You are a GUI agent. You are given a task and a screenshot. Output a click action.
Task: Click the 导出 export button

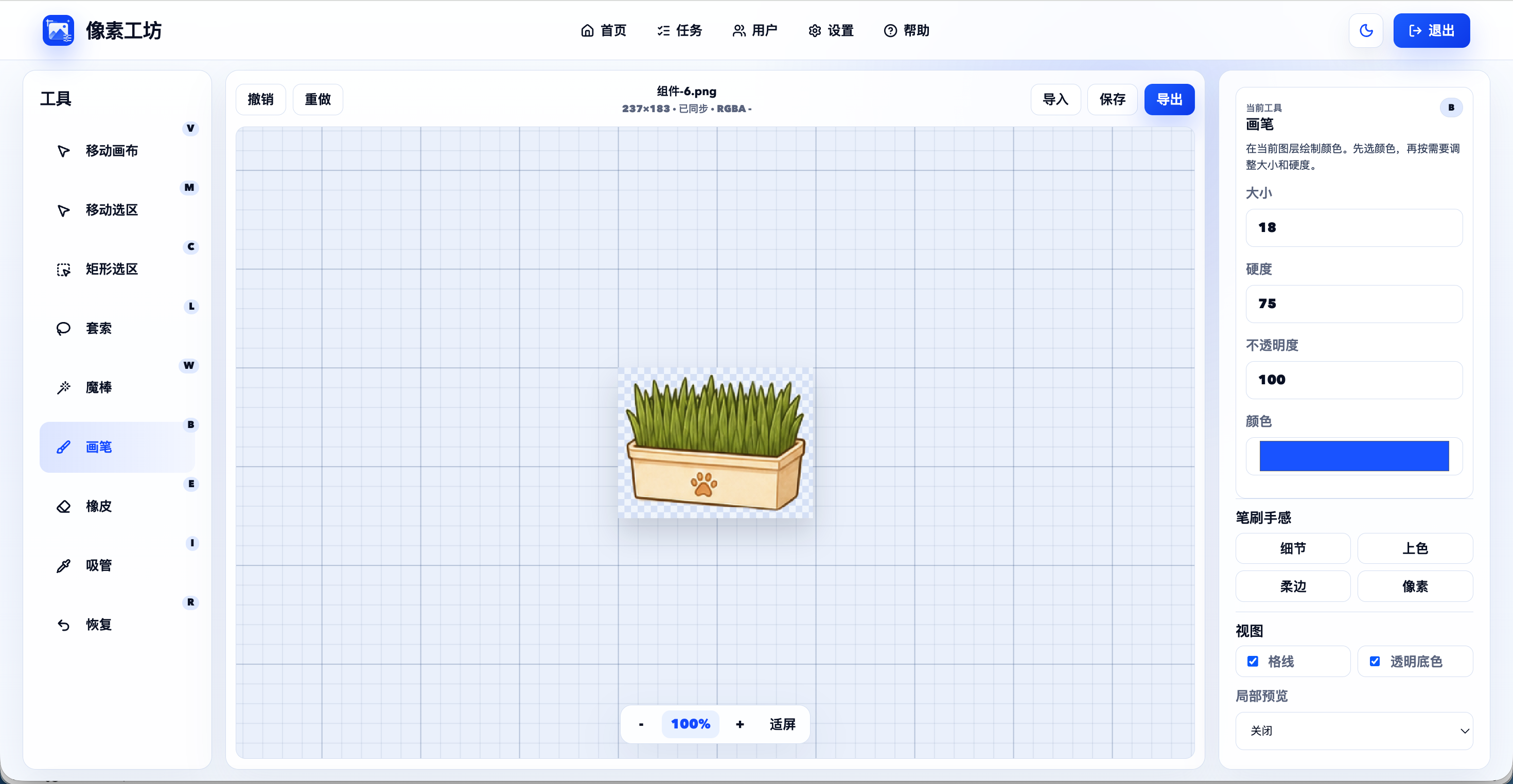(1169, 99)
